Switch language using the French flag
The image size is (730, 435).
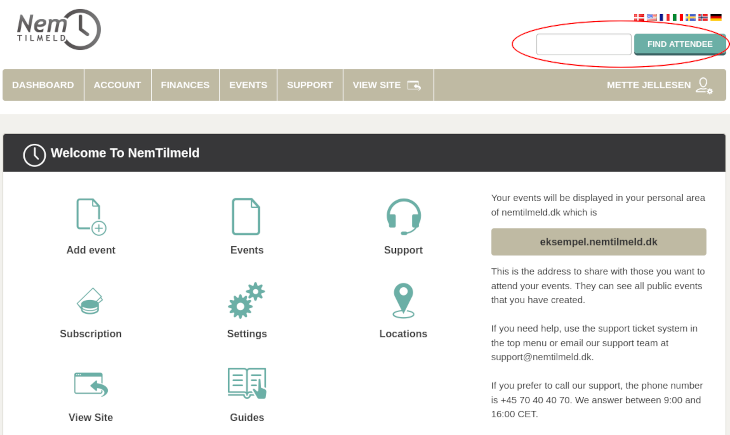pyautogui.click(x=664, y=18)
